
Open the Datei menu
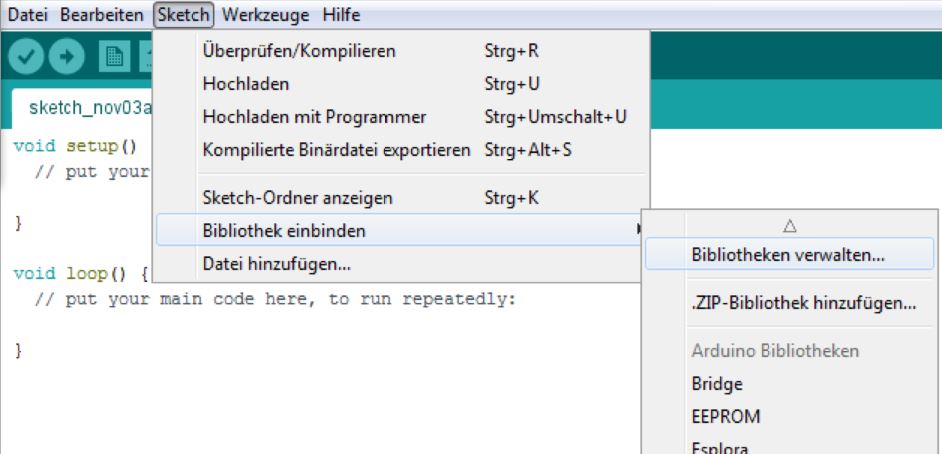pyautogui.click(x=28, y=15)
